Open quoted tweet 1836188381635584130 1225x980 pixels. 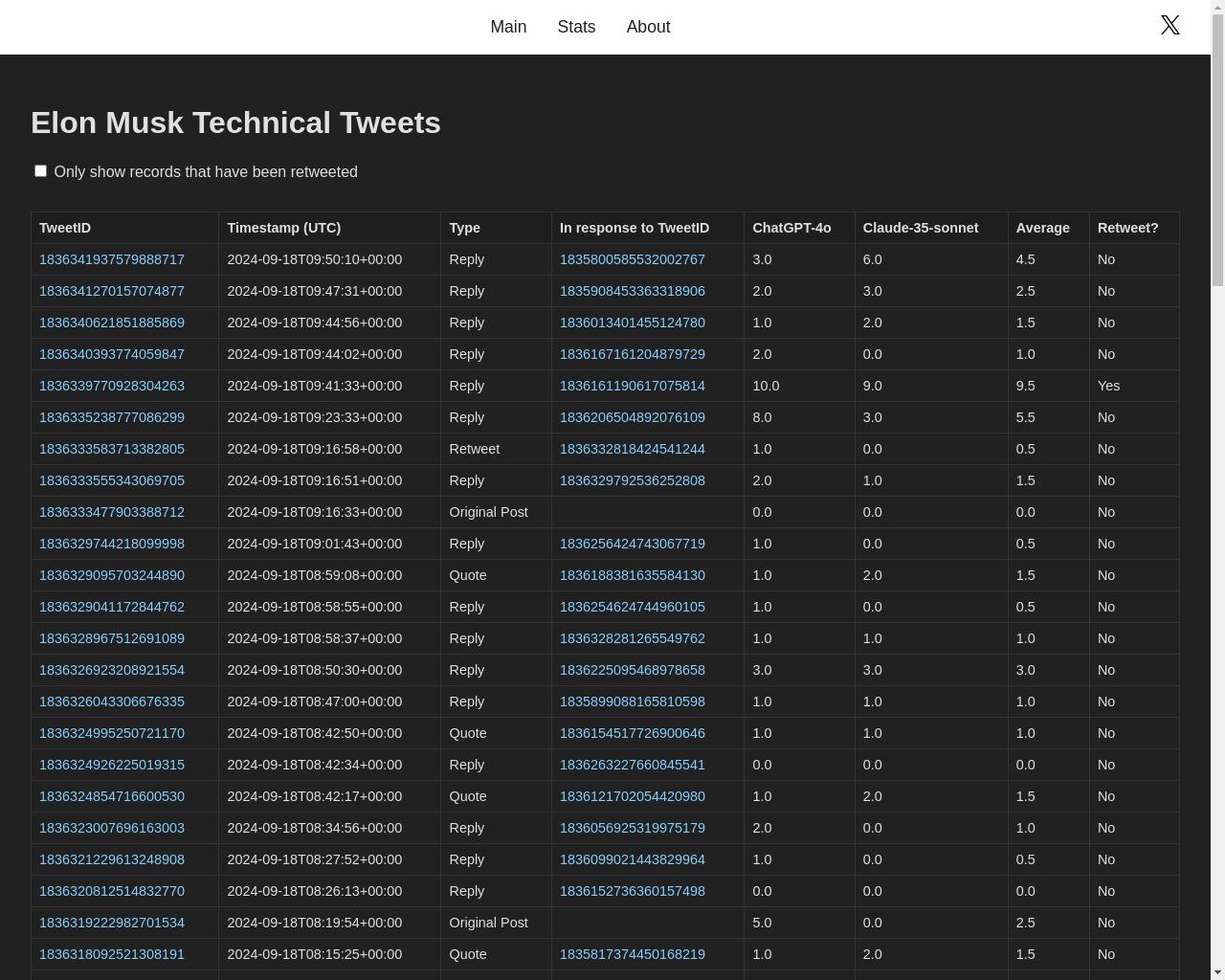(x=633, y=575)
